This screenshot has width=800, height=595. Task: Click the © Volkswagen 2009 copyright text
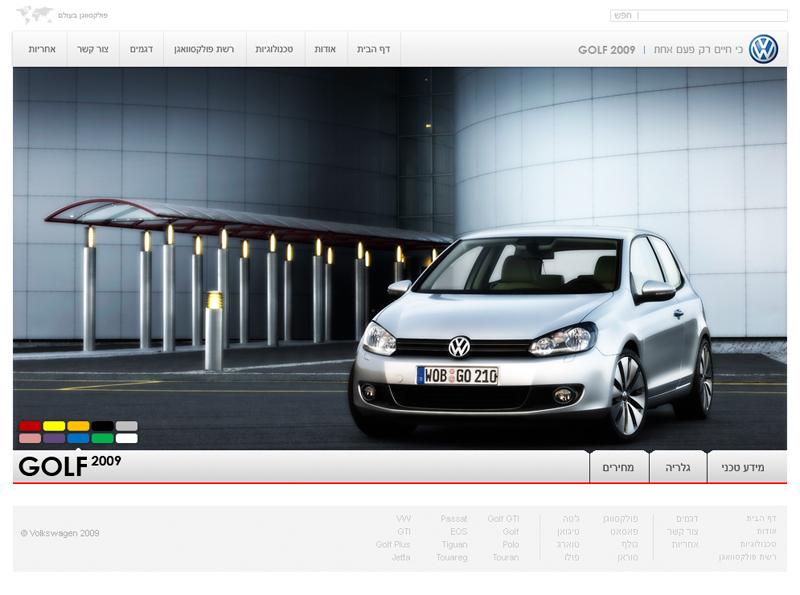60,533
